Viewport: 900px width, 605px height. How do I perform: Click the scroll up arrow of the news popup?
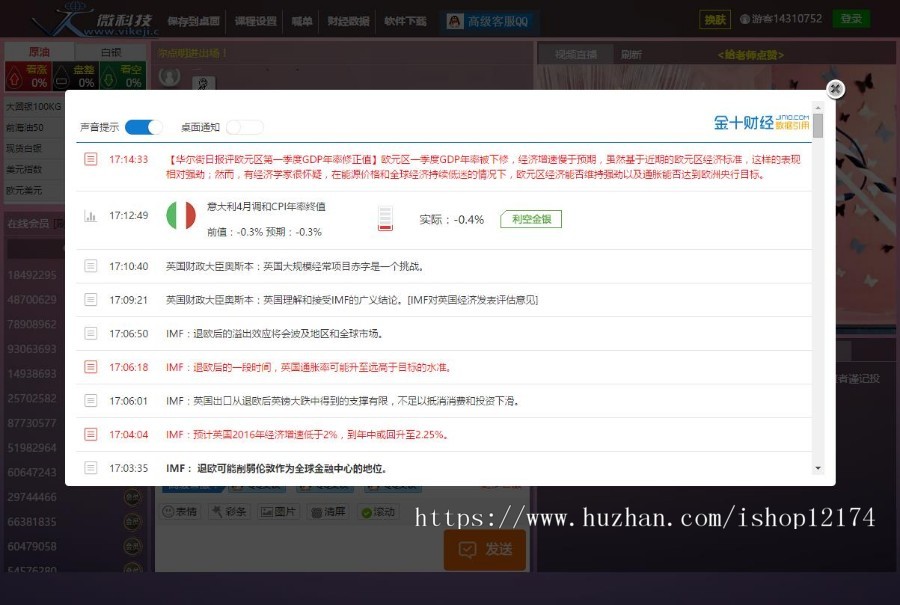point(818,108)
